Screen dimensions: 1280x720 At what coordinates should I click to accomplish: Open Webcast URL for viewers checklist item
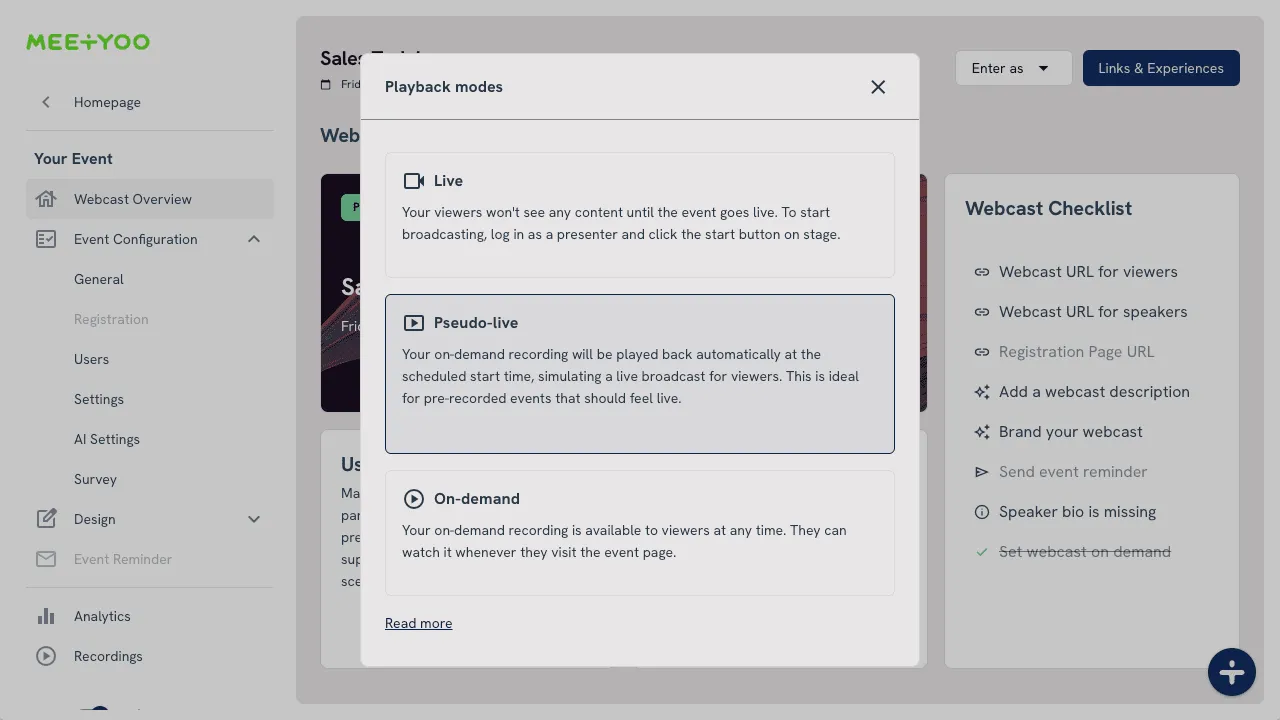(1087, 272)
